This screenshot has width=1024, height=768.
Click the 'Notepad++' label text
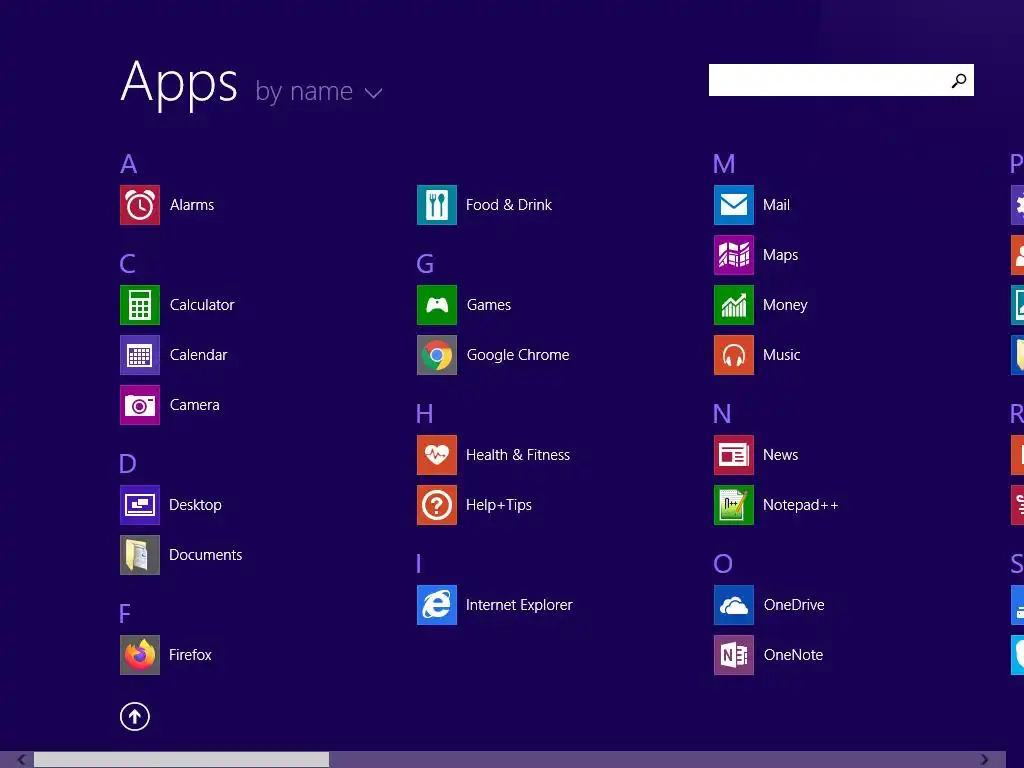[801, 505]
